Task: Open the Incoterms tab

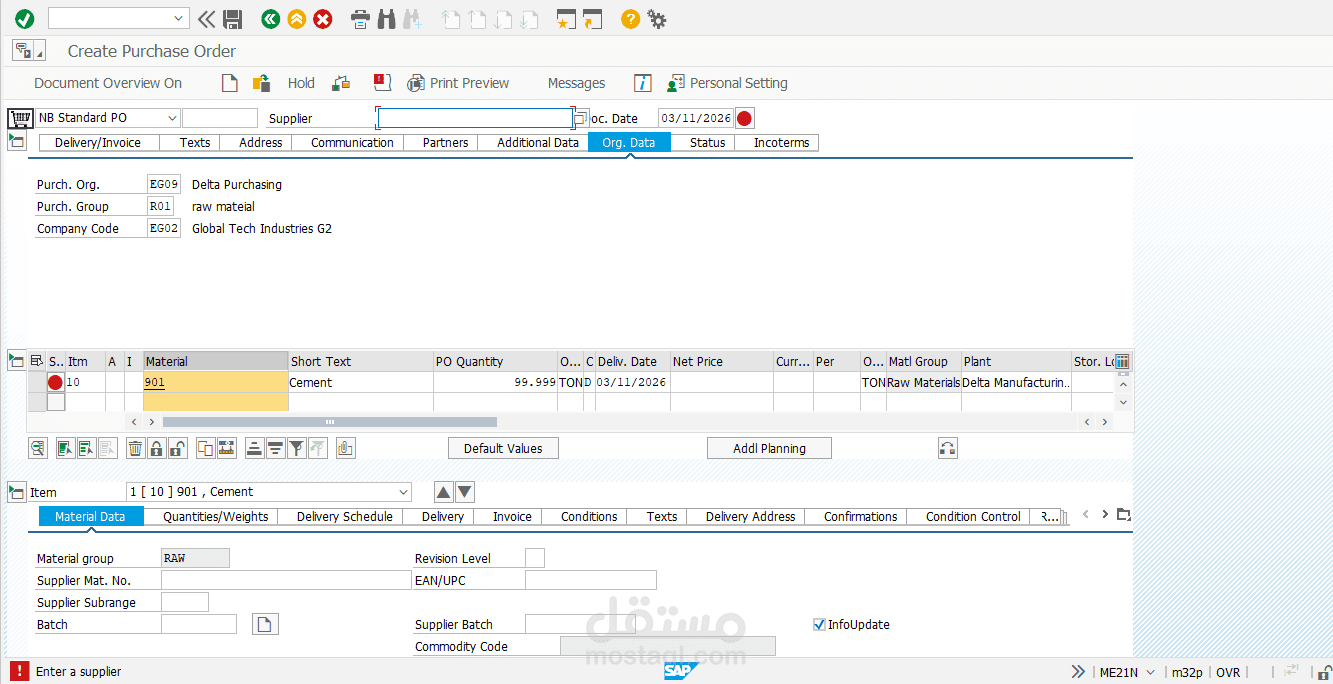Action: 781,143
